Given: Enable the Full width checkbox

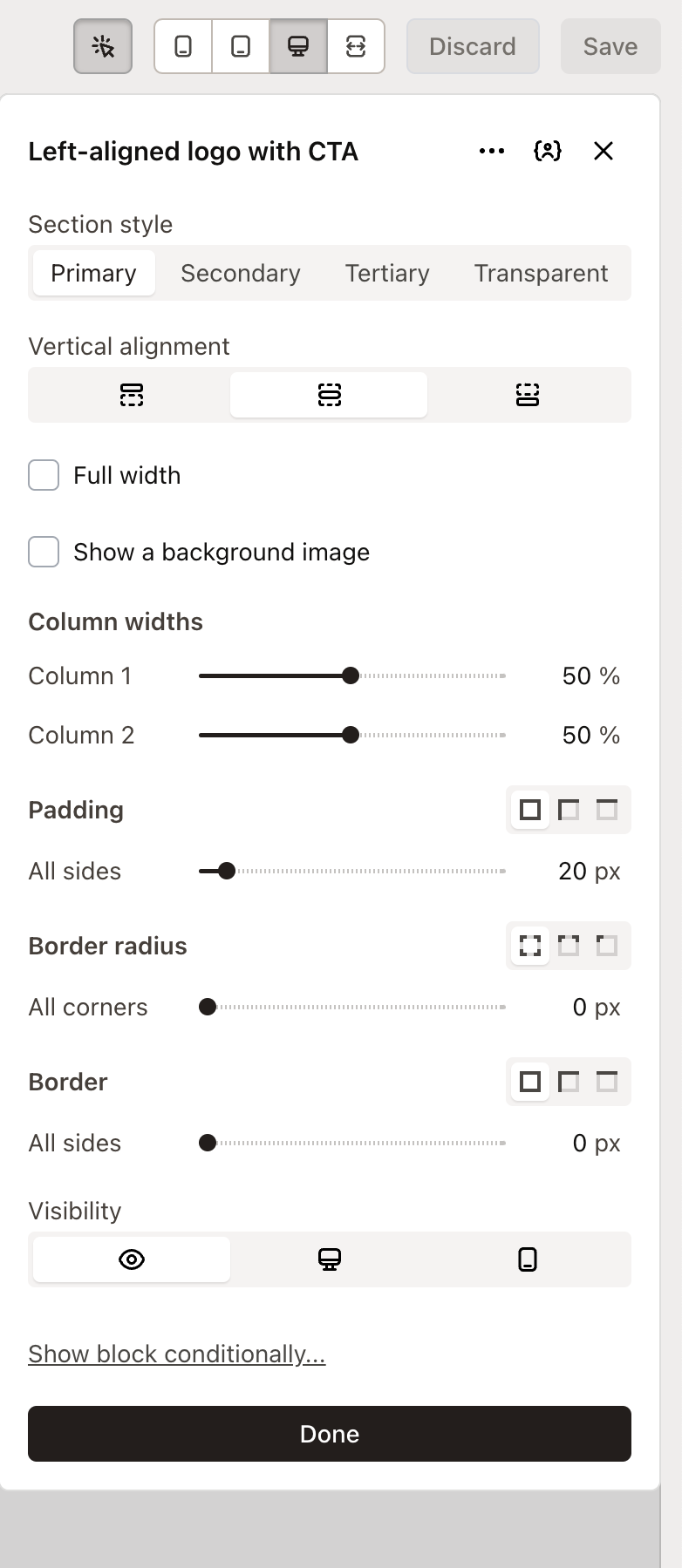Looking at the screenshot, I should pyautogui.click(x=43, y=475).
